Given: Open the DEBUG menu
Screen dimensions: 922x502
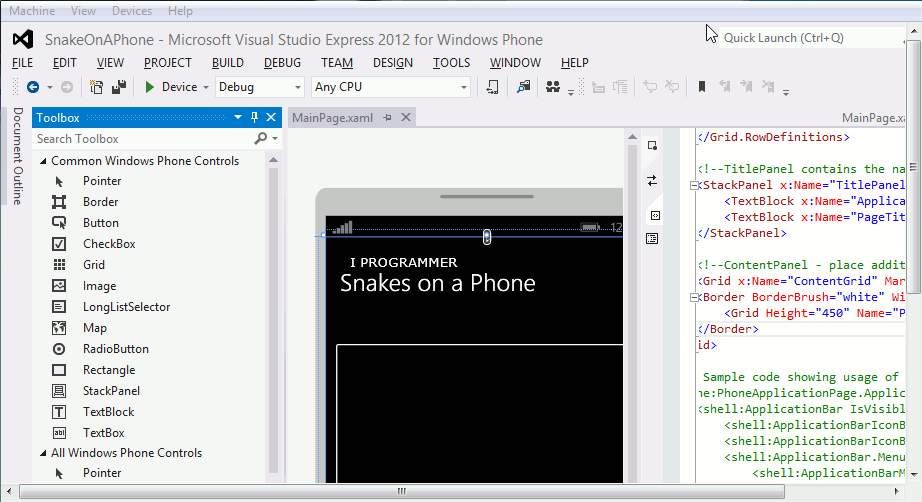Looking at the screenshot, I should 282,63.
